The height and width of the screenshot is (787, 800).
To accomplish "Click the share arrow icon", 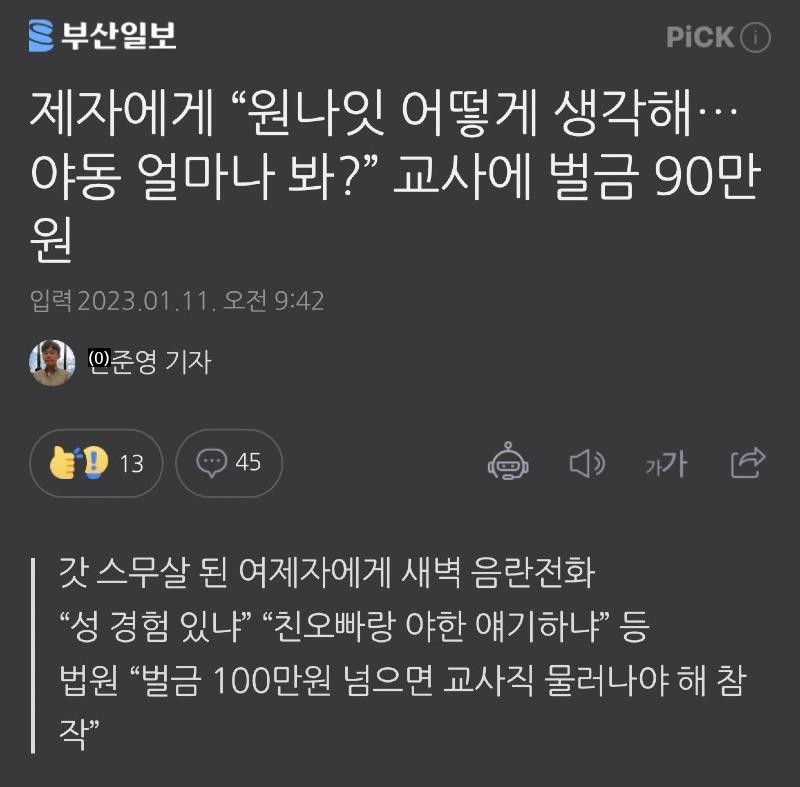I will 748,463.
